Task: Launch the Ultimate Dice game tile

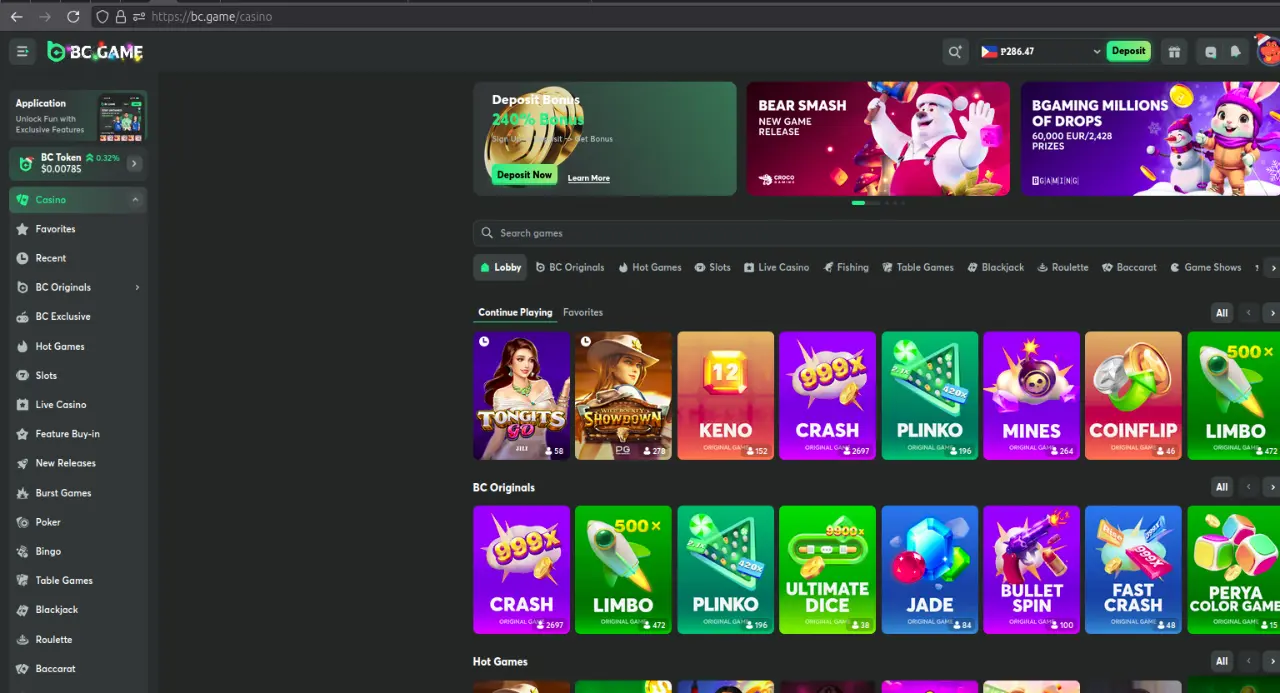Action: [x=827, y=570]
